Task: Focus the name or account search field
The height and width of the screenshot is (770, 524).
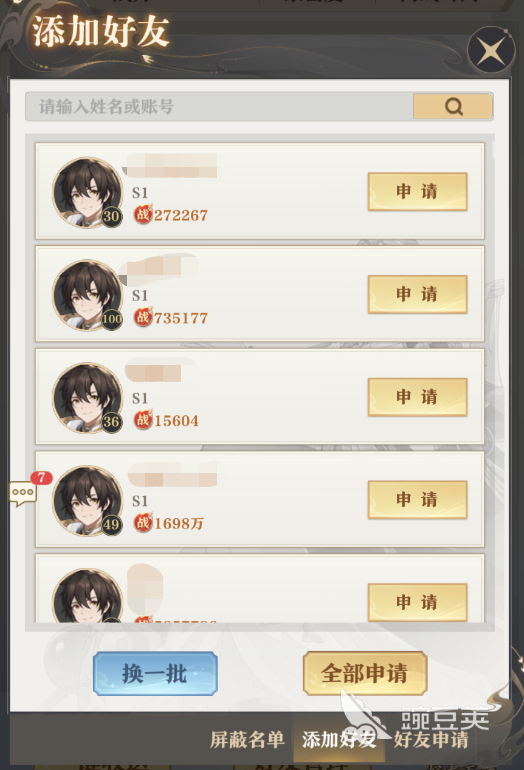Action: tap(220, 107)
